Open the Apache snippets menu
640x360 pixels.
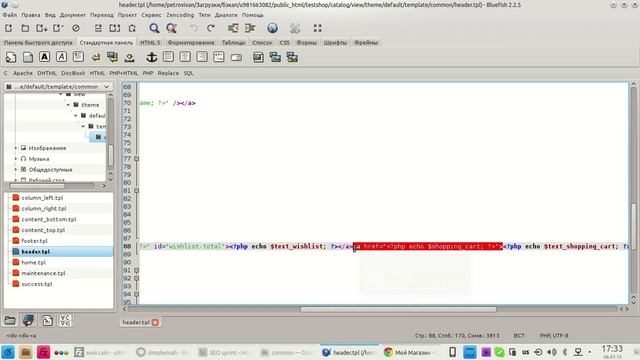[x=23, y=73]
